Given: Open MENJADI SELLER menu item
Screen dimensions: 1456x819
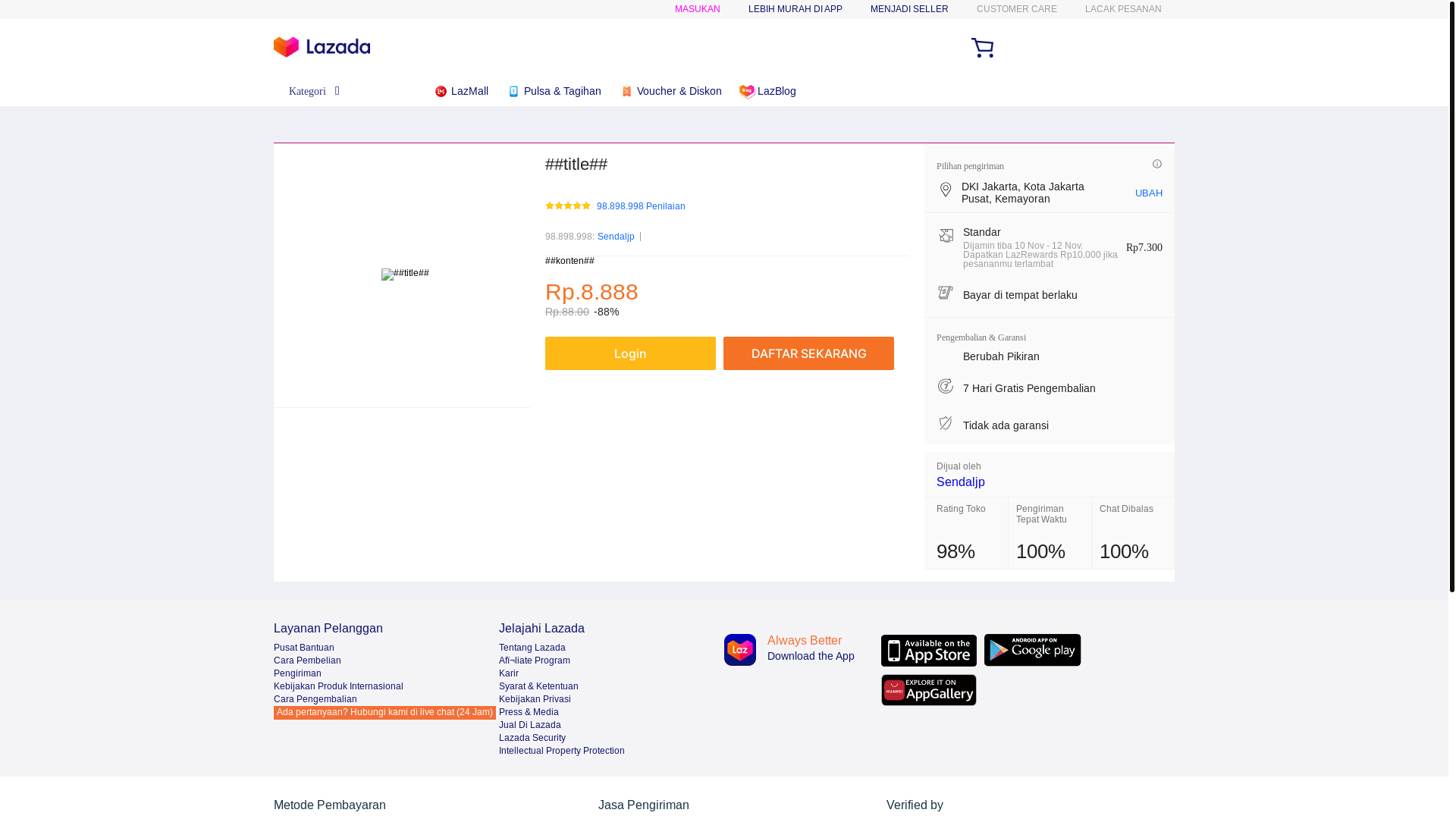Looking at the screenshot, I should click(909, 9).
